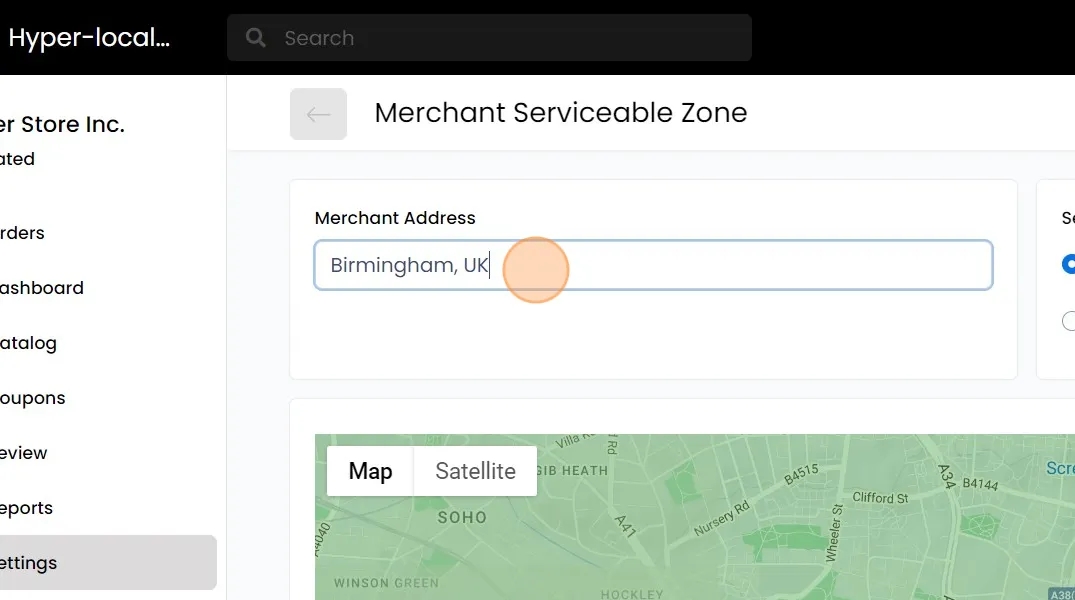Click Clifford St label on map
The image size is (1075, 600).
tap(880, 498)
